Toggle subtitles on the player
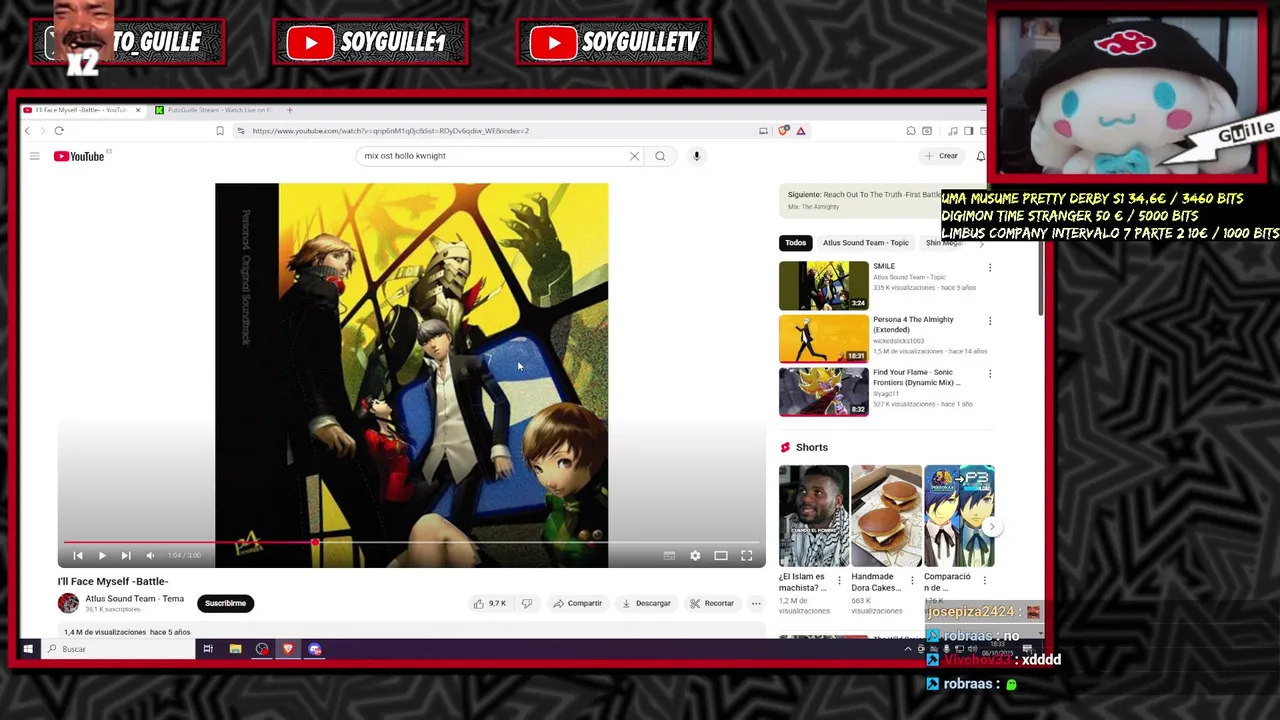 click(x=669, y=555)
